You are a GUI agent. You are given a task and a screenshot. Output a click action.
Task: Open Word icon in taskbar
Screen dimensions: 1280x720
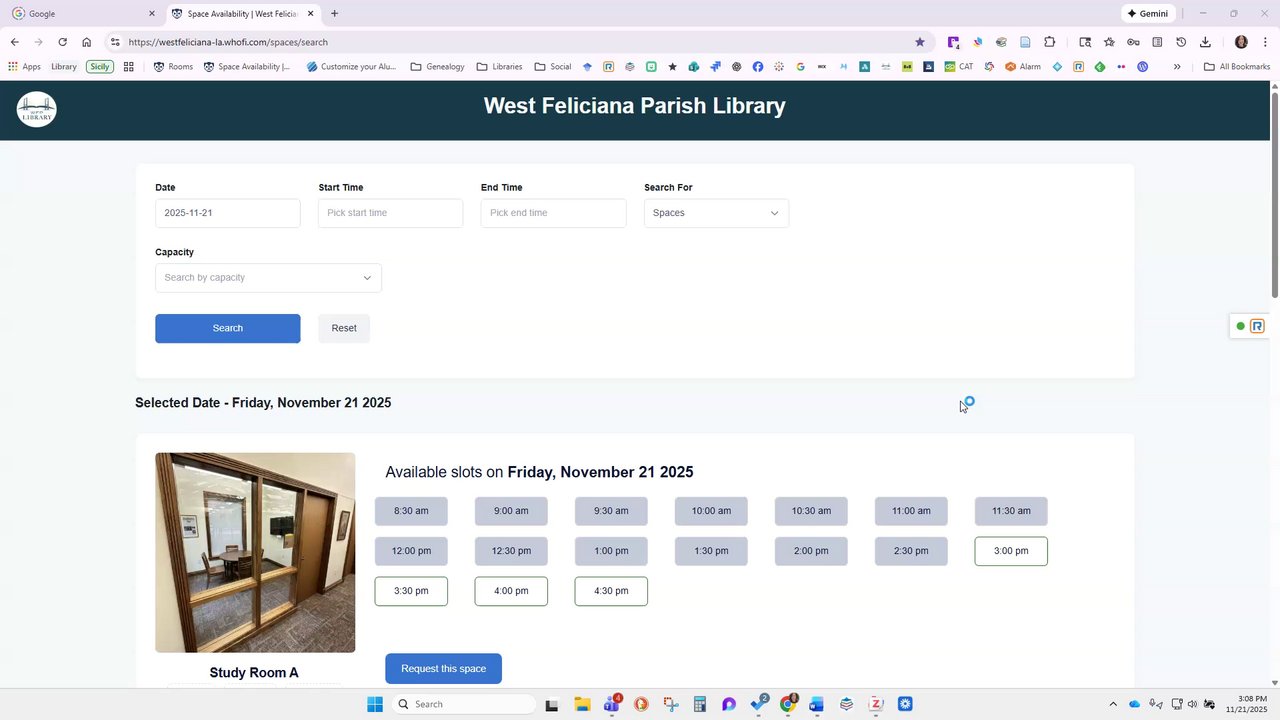pos(817,704)
